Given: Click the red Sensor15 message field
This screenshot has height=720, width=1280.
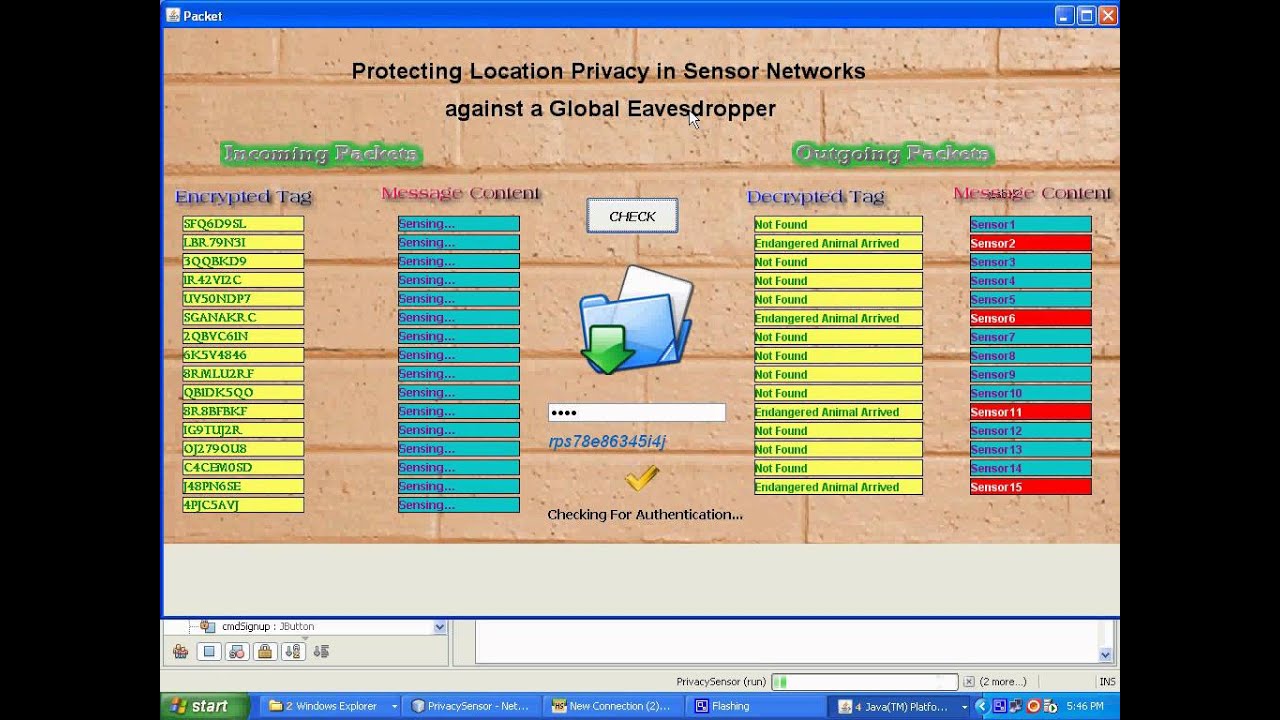Looking at the screenshot, I should tap(1030, 487).
